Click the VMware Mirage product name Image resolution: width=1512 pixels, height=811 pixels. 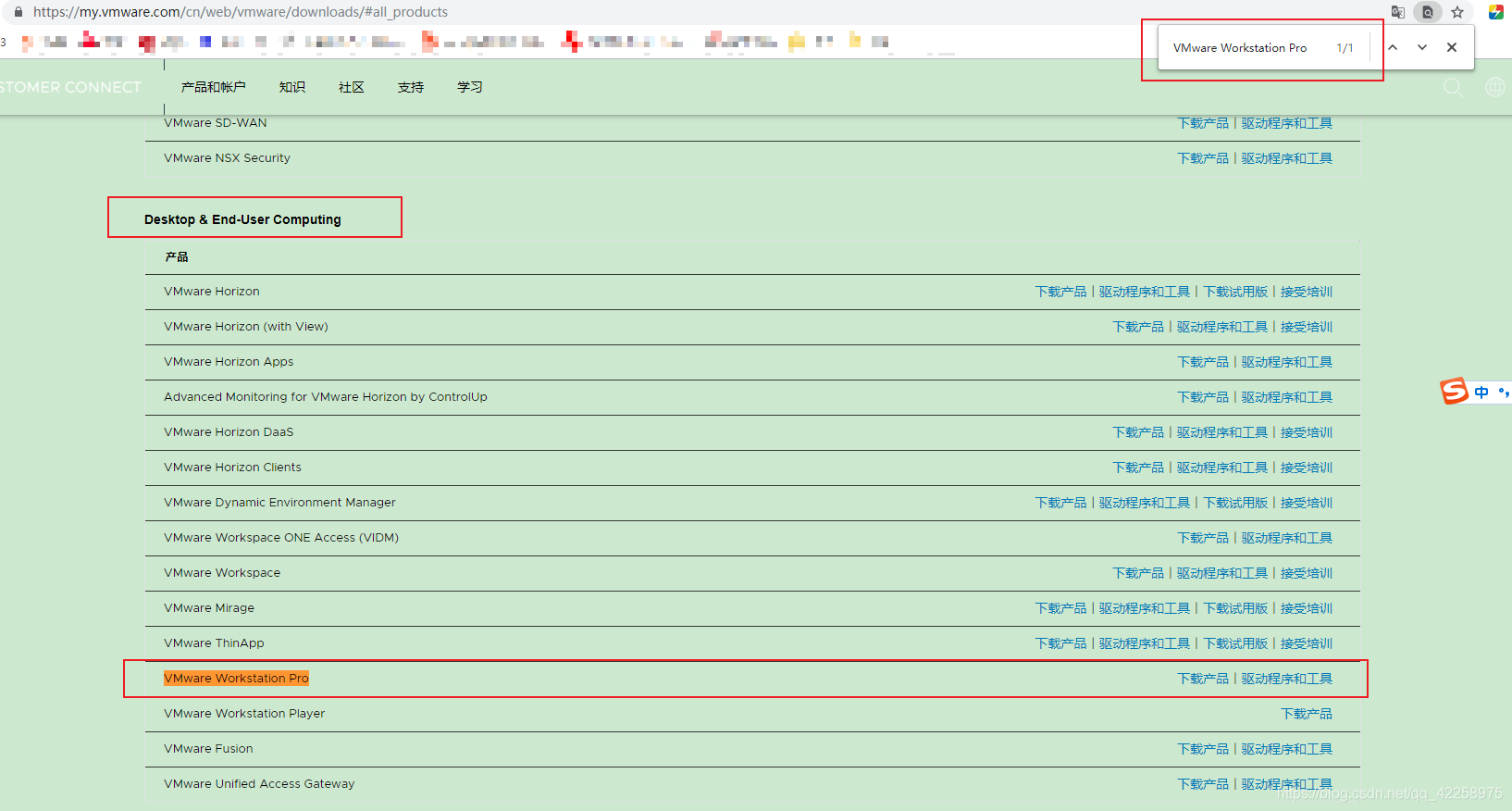[x=209, y=608]
